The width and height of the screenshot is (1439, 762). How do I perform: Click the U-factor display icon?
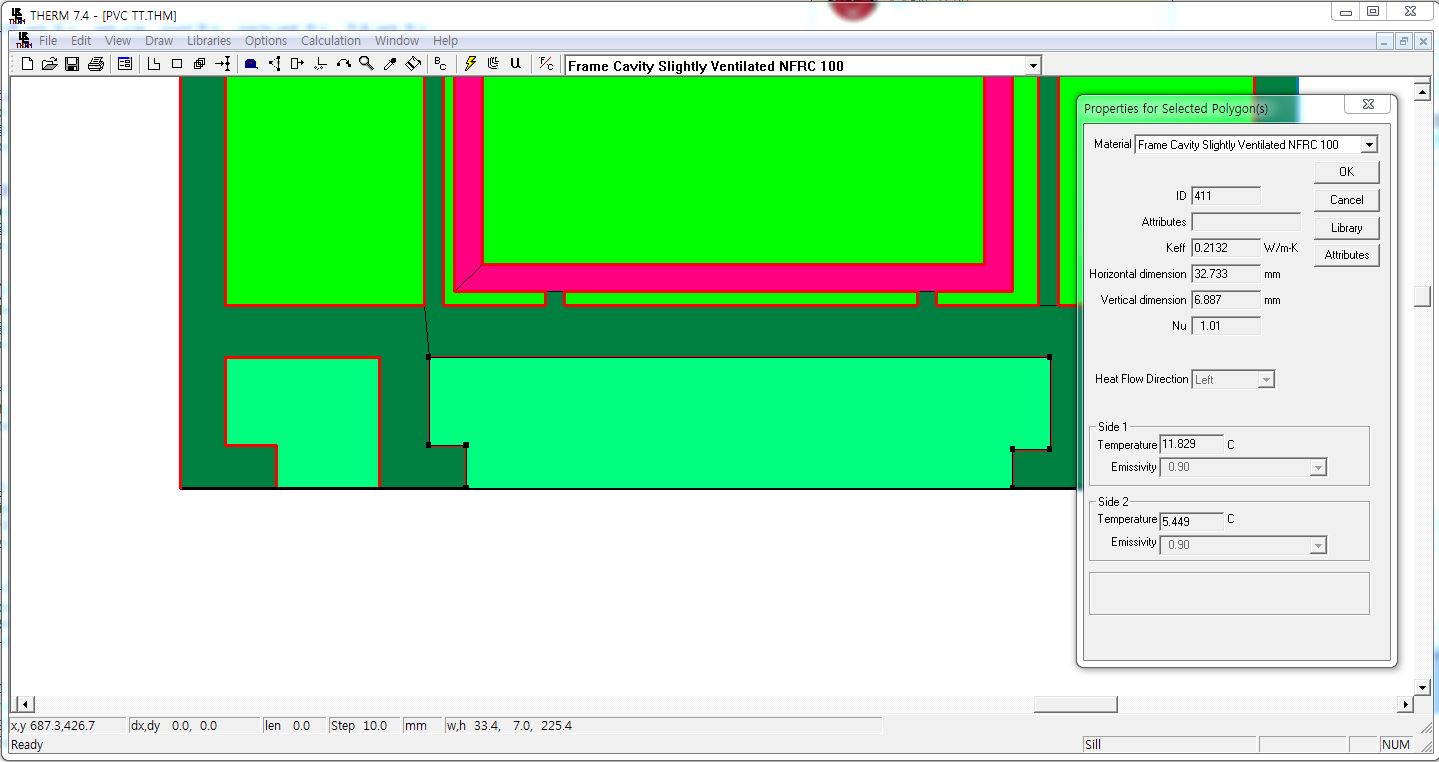tap(515, 64)
